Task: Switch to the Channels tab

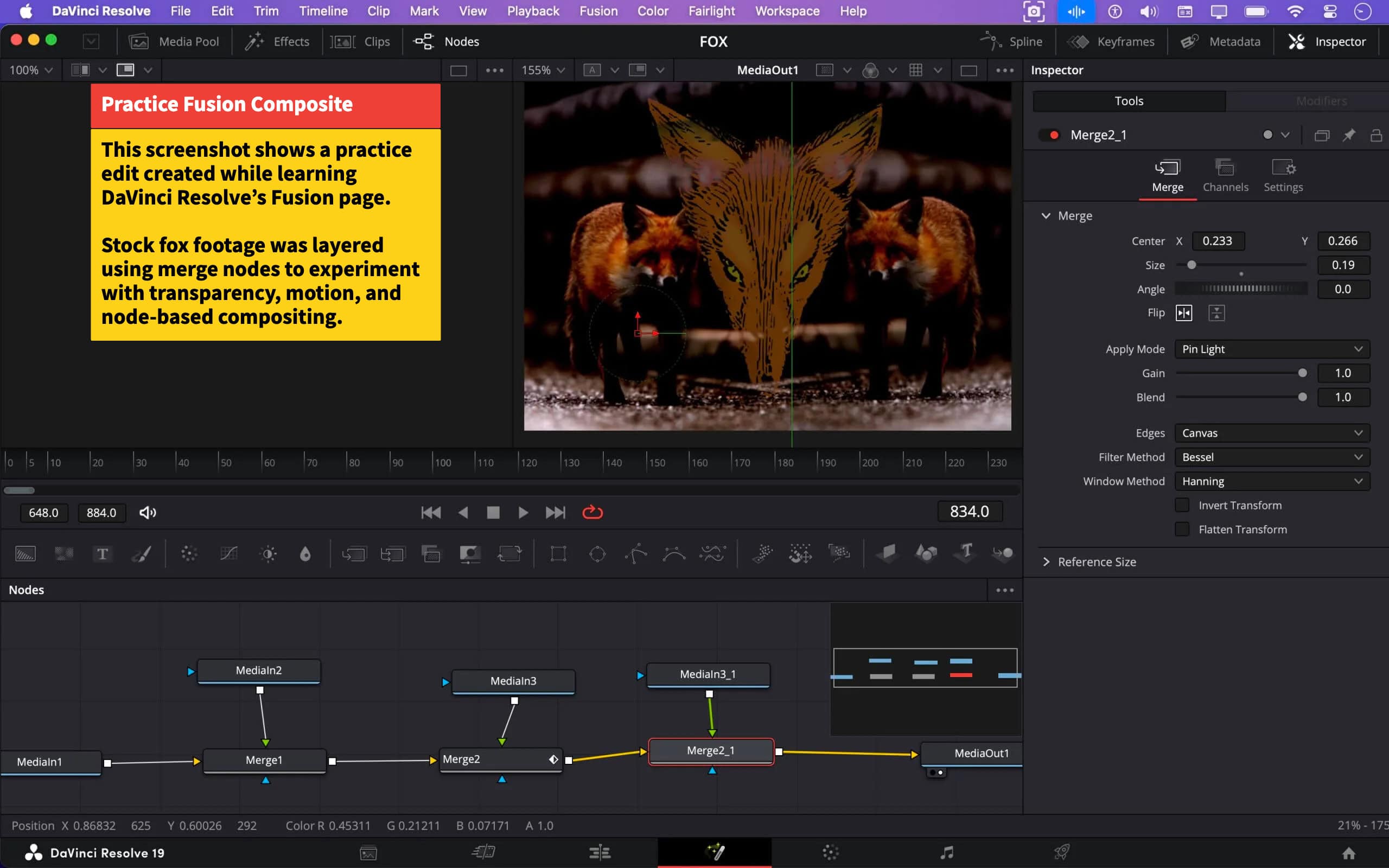Action: (x=1225, y=175)
